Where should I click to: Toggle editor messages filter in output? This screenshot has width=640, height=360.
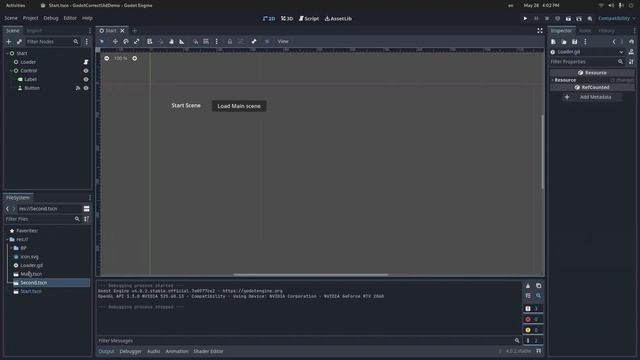533,340
